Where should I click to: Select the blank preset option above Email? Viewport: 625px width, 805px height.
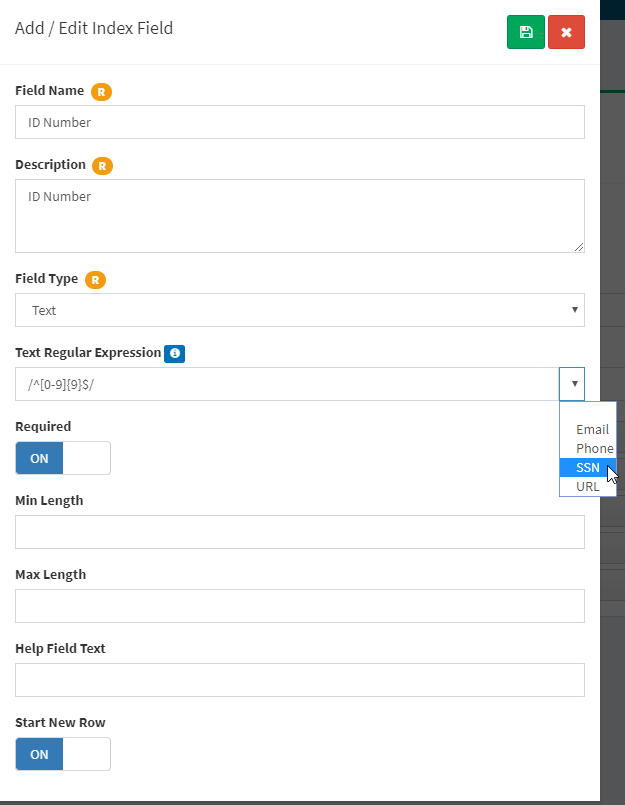[588, 411]
